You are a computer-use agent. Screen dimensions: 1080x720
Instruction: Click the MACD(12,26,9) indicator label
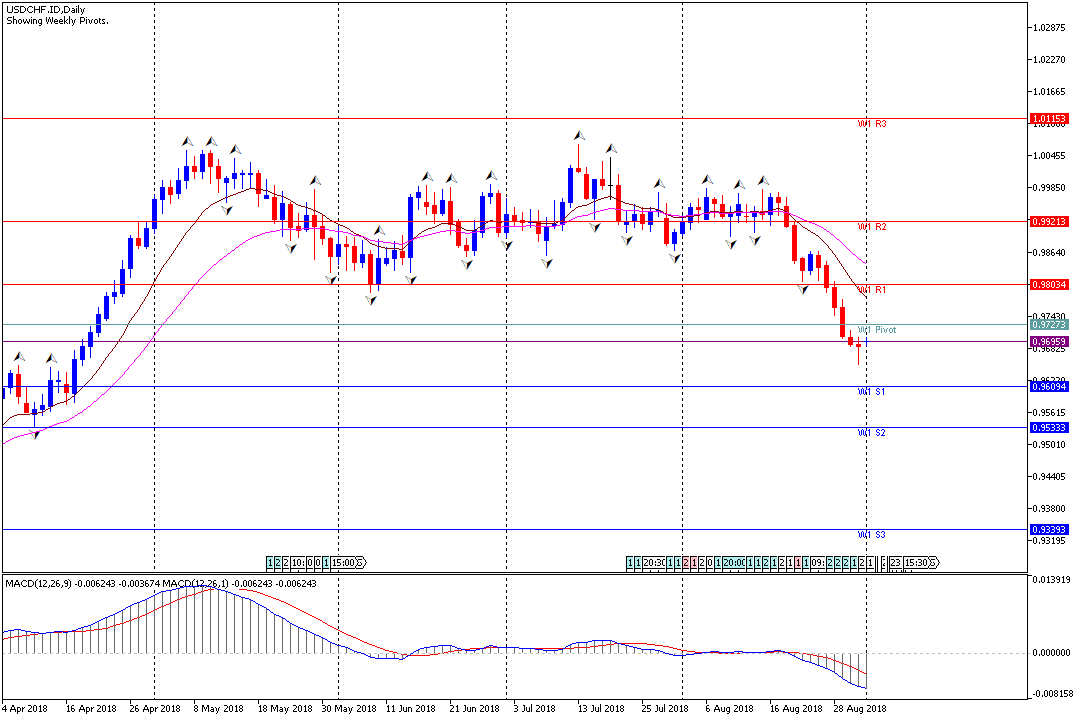coord(39,584)
